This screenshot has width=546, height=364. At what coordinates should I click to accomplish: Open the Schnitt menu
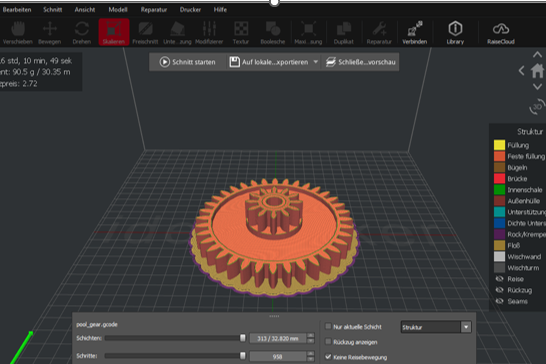(53, 10)
